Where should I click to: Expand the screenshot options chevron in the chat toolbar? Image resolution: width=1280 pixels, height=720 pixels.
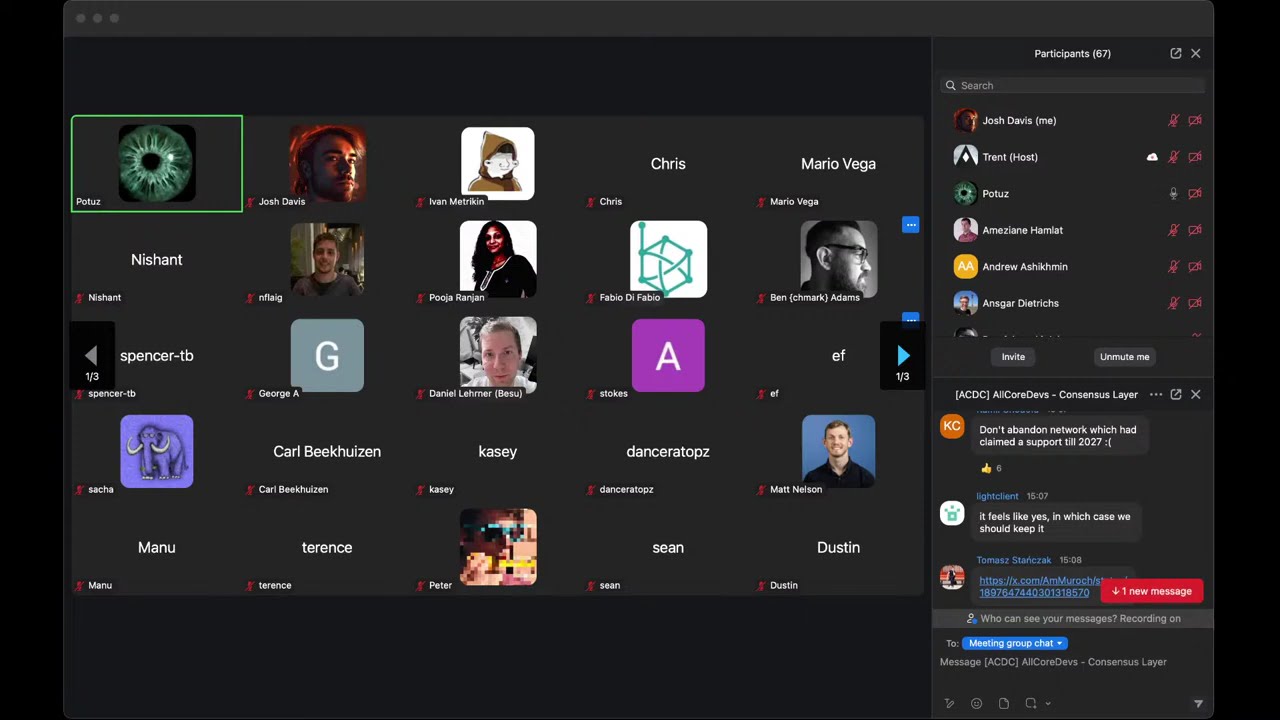coord(1048,704)
